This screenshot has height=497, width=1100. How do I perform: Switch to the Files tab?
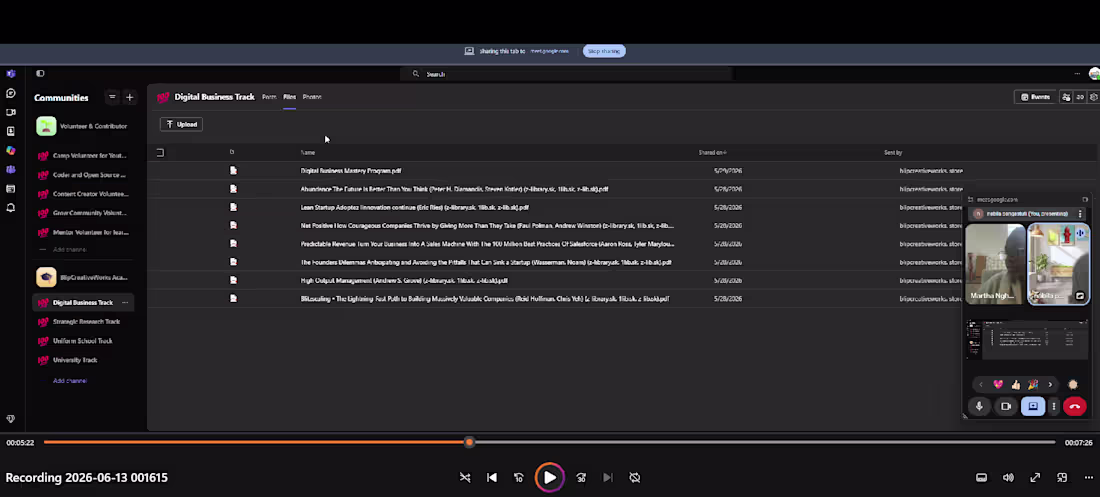pyautogui.click(x=290, y=97)
